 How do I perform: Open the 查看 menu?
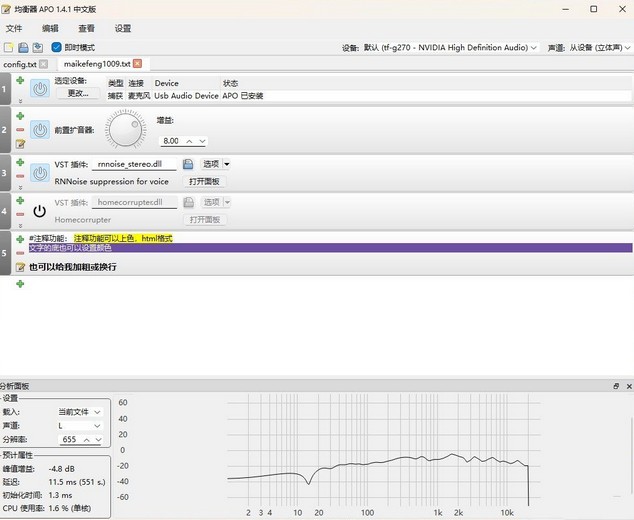pos(86,28)
